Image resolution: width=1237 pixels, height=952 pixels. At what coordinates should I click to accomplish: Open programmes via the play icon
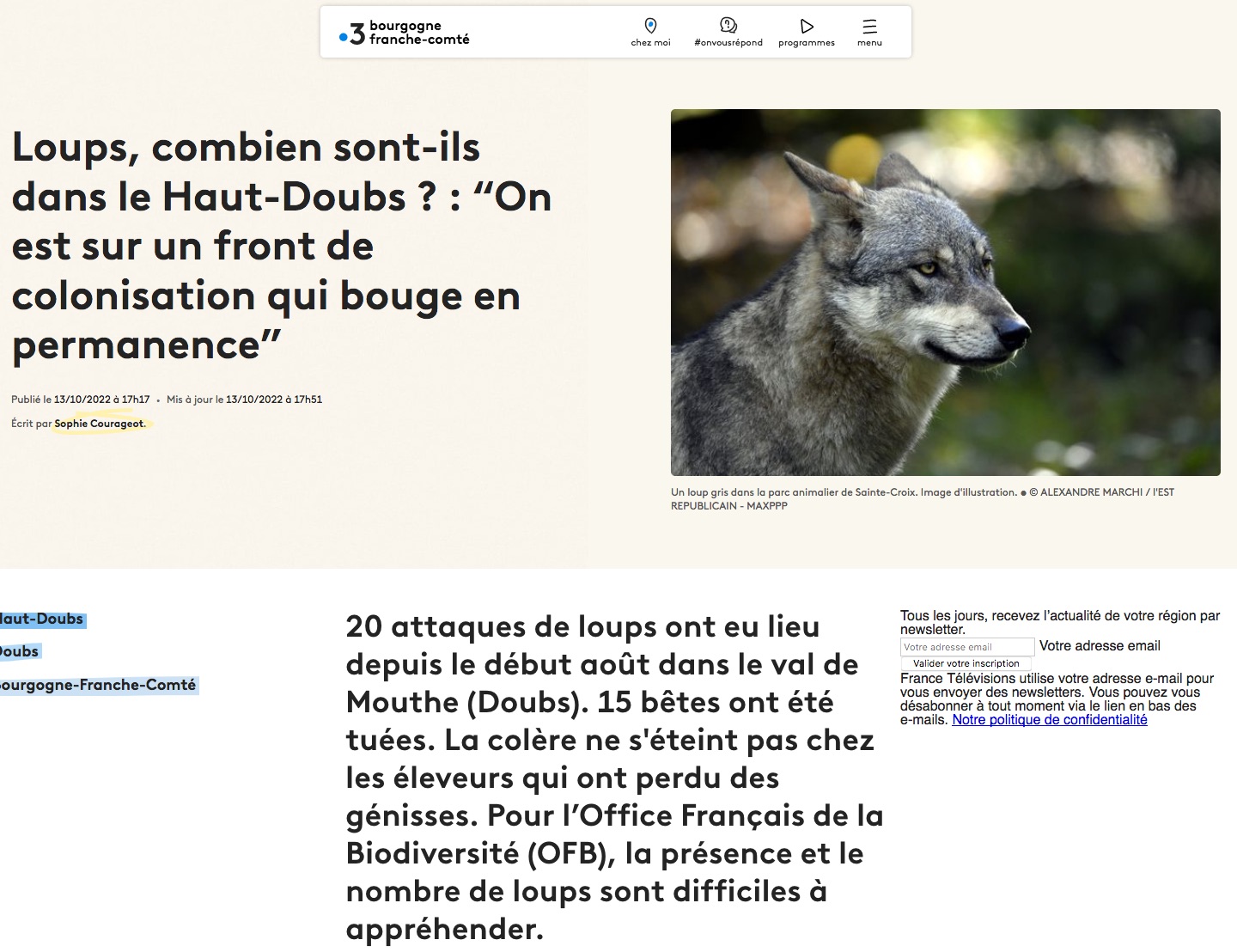807,26
